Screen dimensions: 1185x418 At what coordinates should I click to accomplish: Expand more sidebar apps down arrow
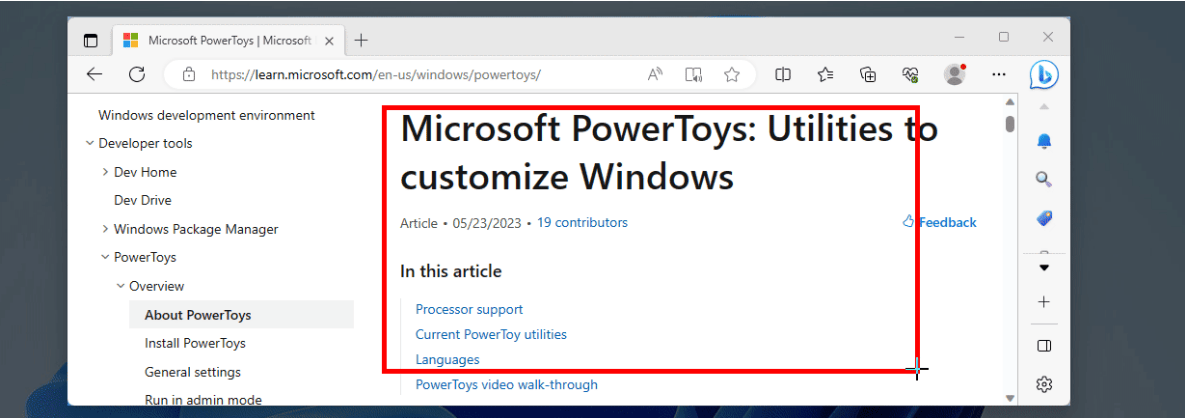1044,268
